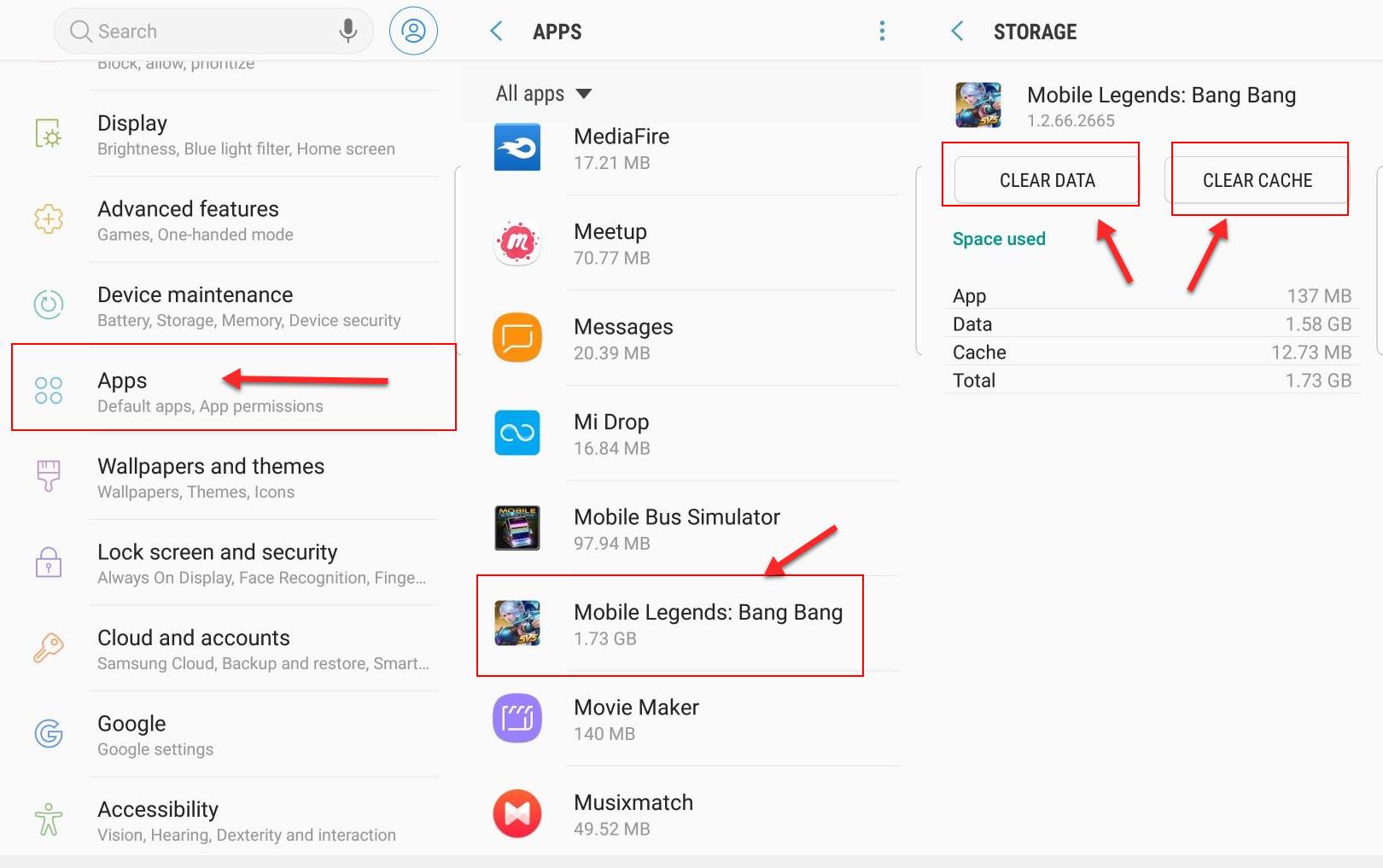The height and width of the screenshot is (868, 1383).
Task: Tap the microphone voice search icon
Action: click(347, 31)
